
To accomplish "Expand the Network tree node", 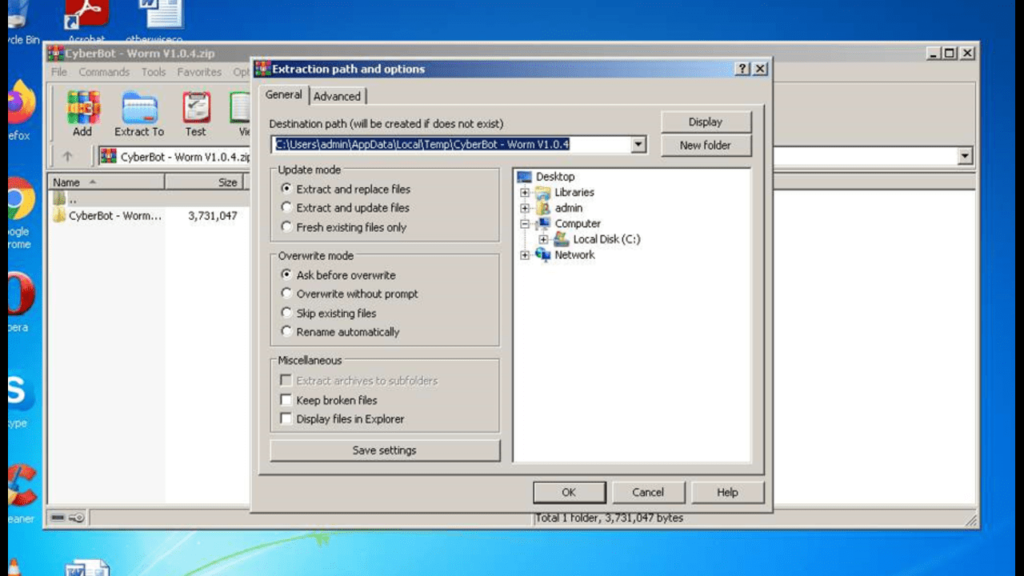I will (x=524, y=255).
